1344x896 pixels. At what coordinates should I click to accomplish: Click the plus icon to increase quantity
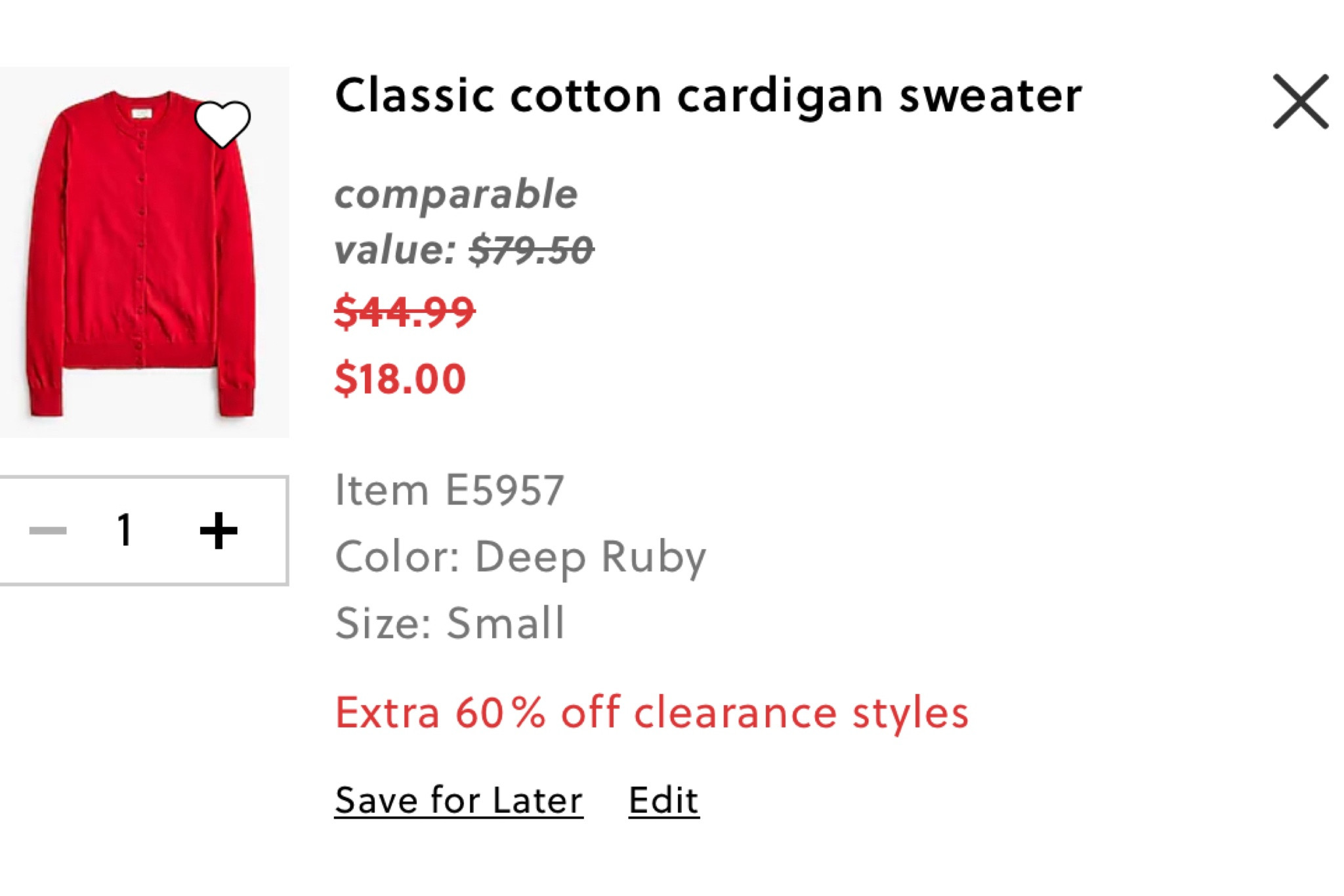(x=220, y=531)
